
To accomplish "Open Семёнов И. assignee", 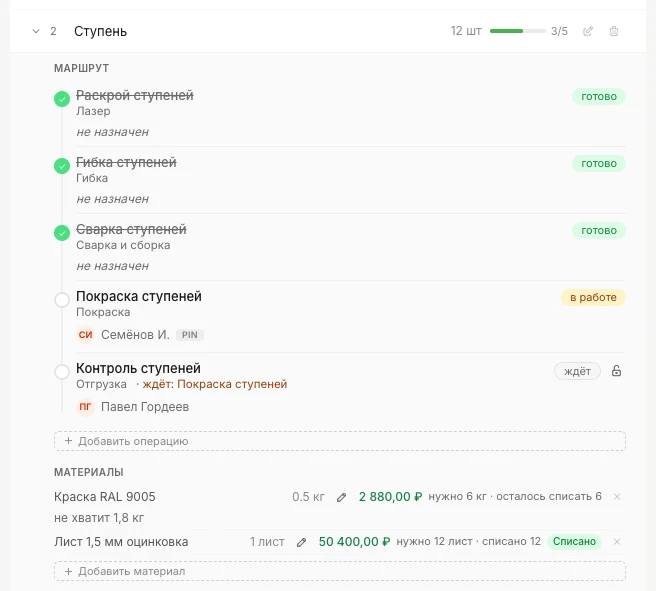I will click(x=135, y=335).
